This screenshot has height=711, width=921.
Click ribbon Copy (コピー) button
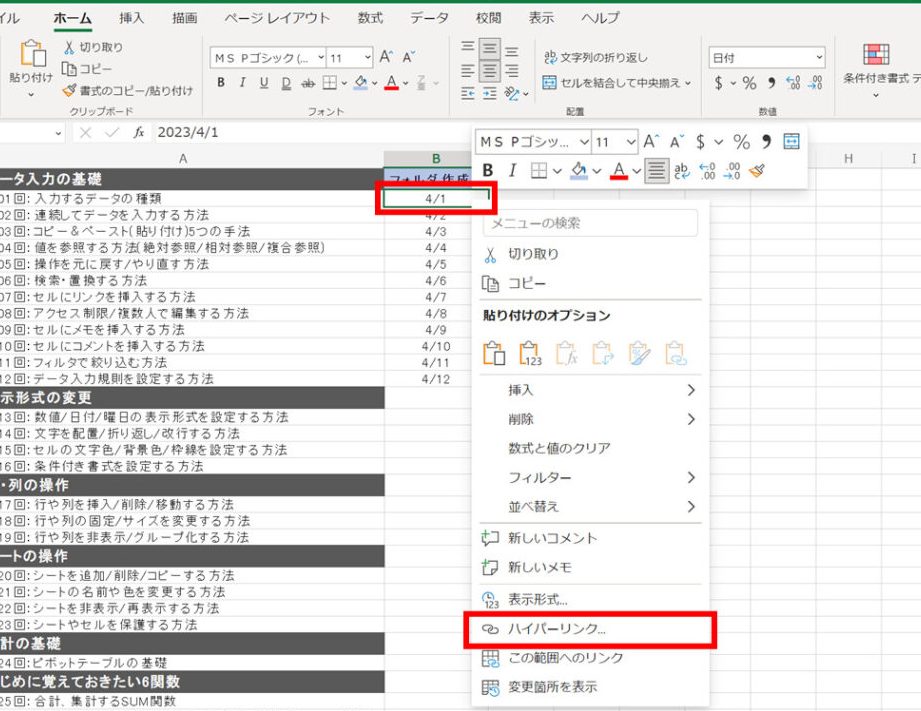[x=86, y=69]
